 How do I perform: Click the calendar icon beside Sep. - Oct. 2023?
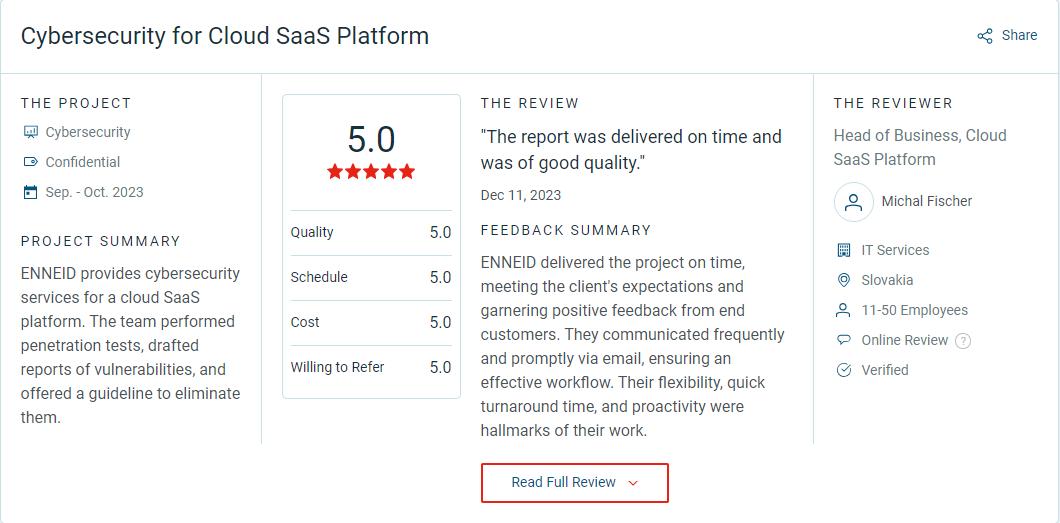pos(30,192)
